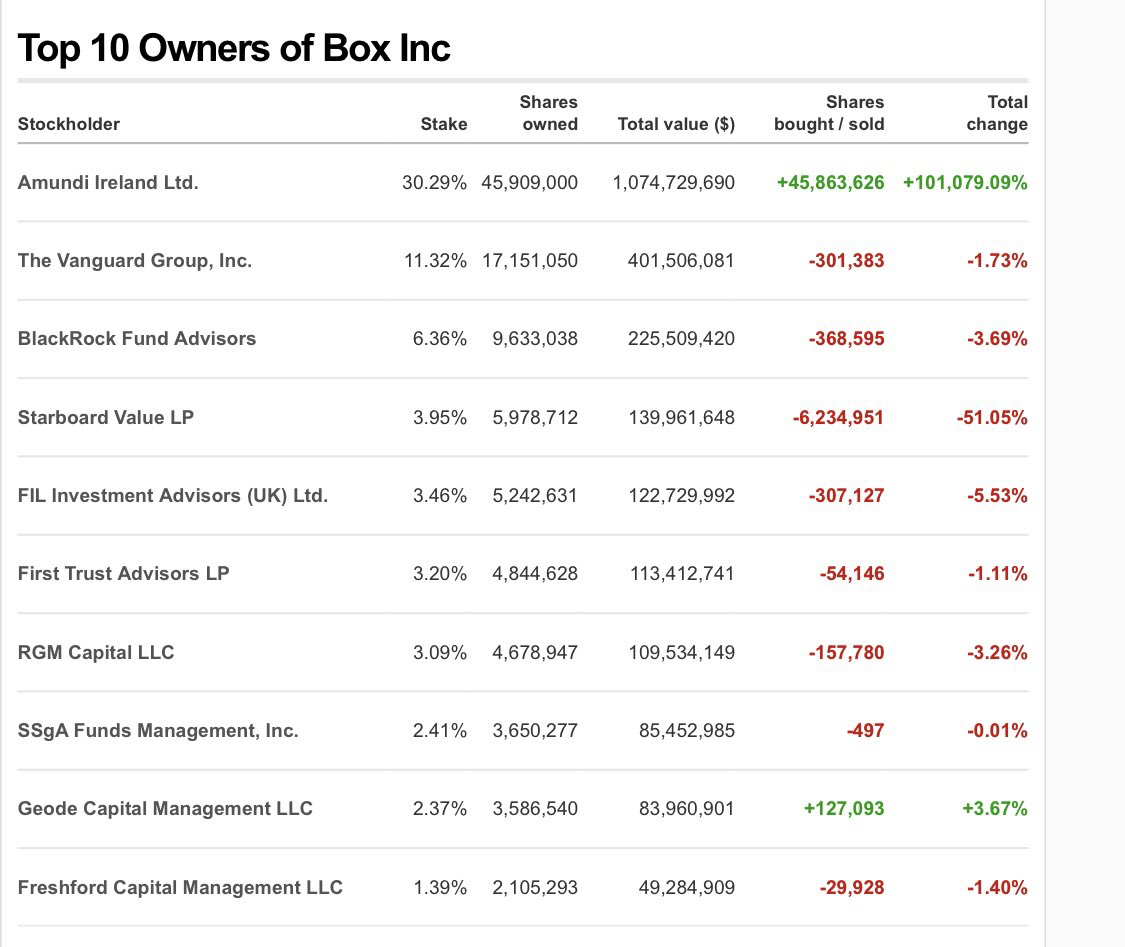The height and width of the screenshot is (947, 1125).
Task: Select RGM Capital's 3.09% stake value
Action: click(x=440, y=654)
